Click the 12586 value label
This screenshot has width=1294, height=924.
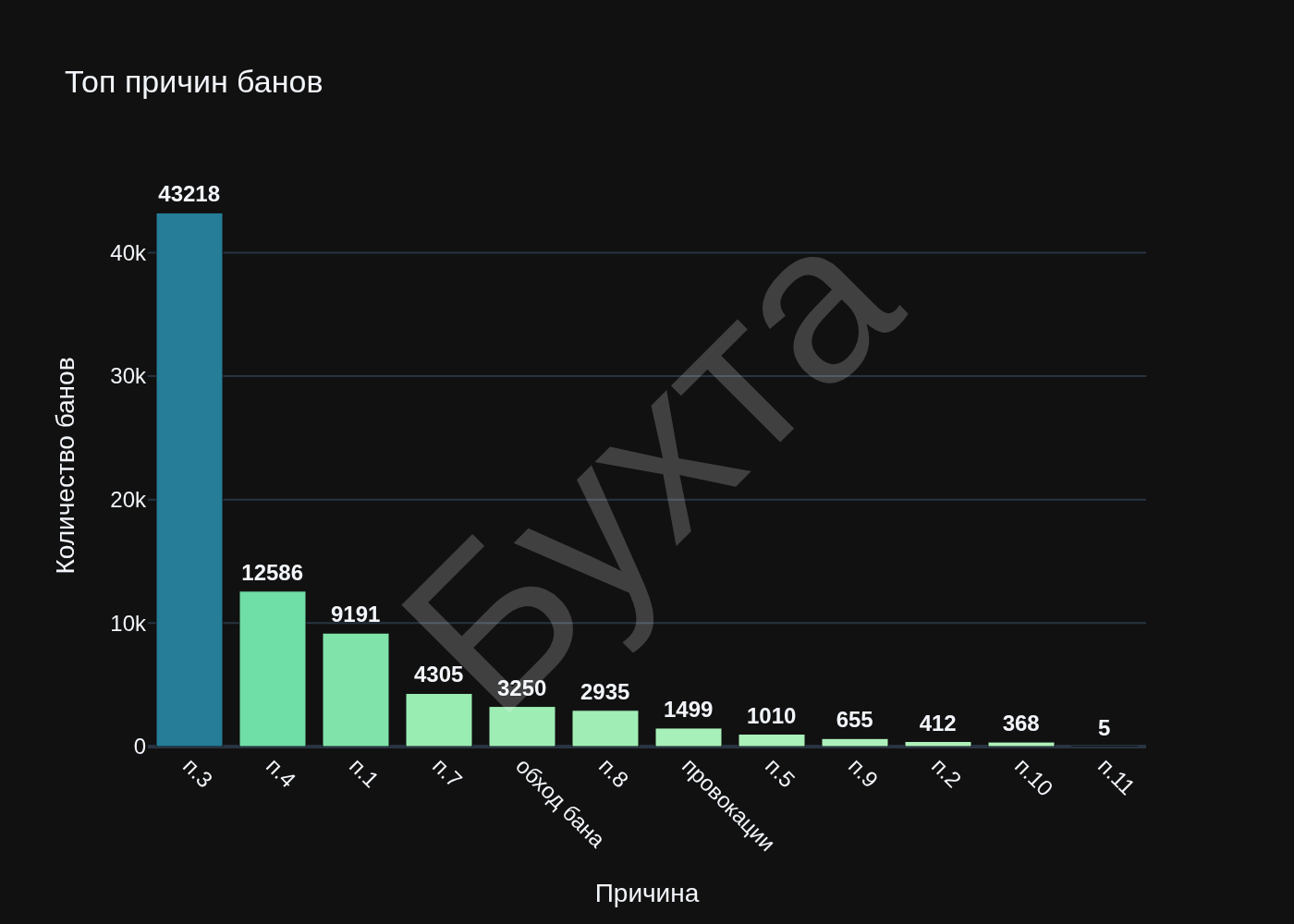pos(273,573)
